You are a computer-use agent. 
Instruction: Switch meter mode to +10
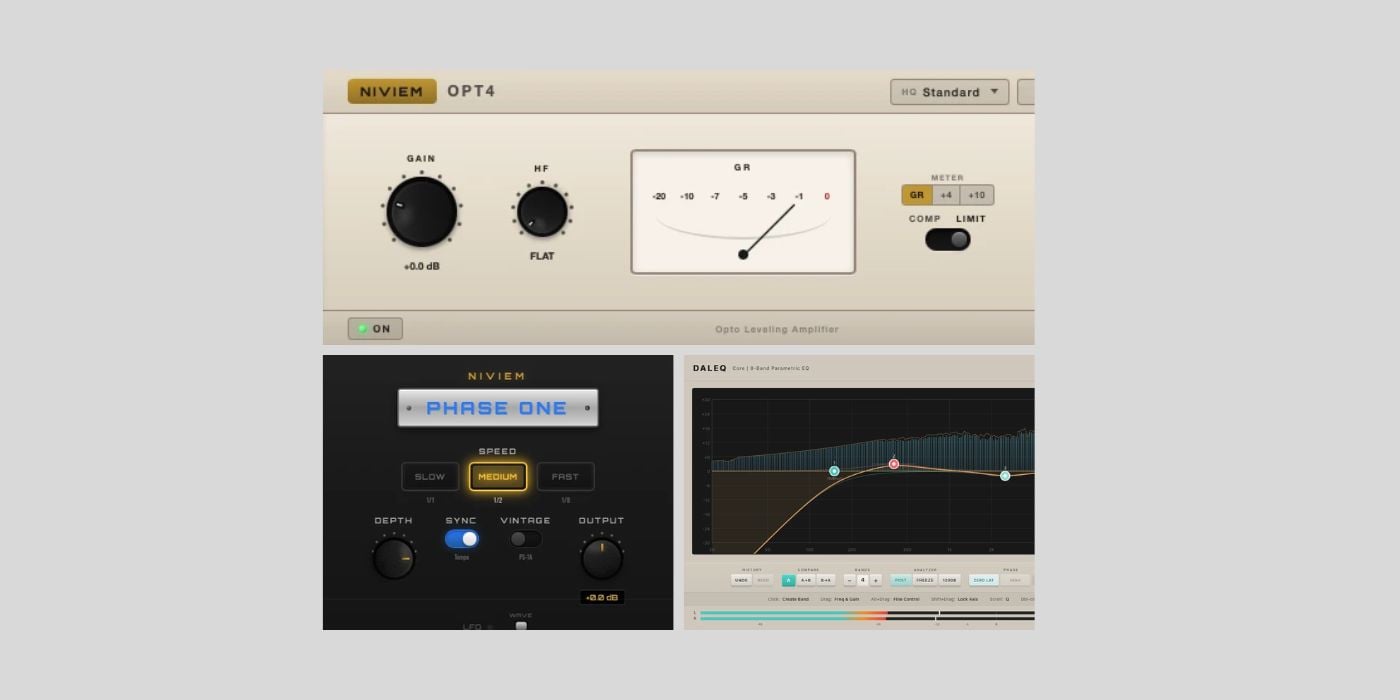977,195
